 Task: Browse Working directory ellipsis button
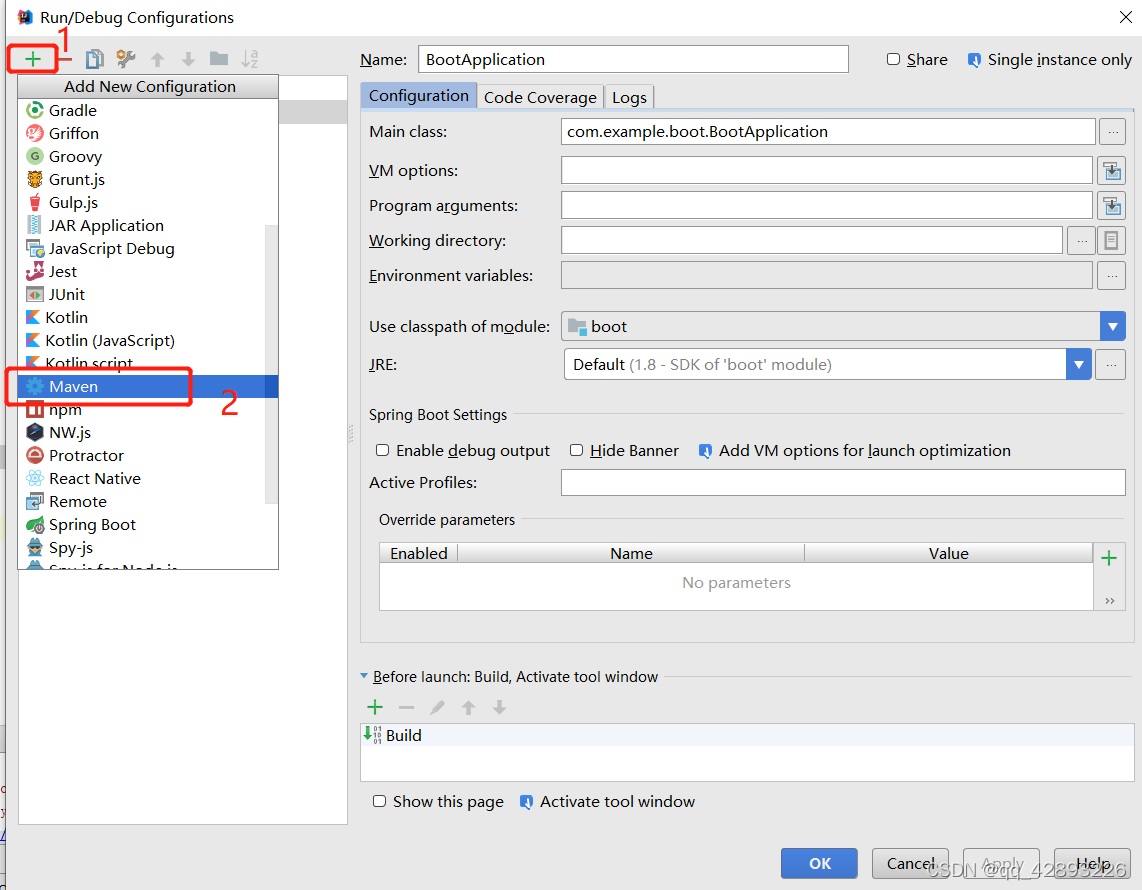pos(1082,240)
